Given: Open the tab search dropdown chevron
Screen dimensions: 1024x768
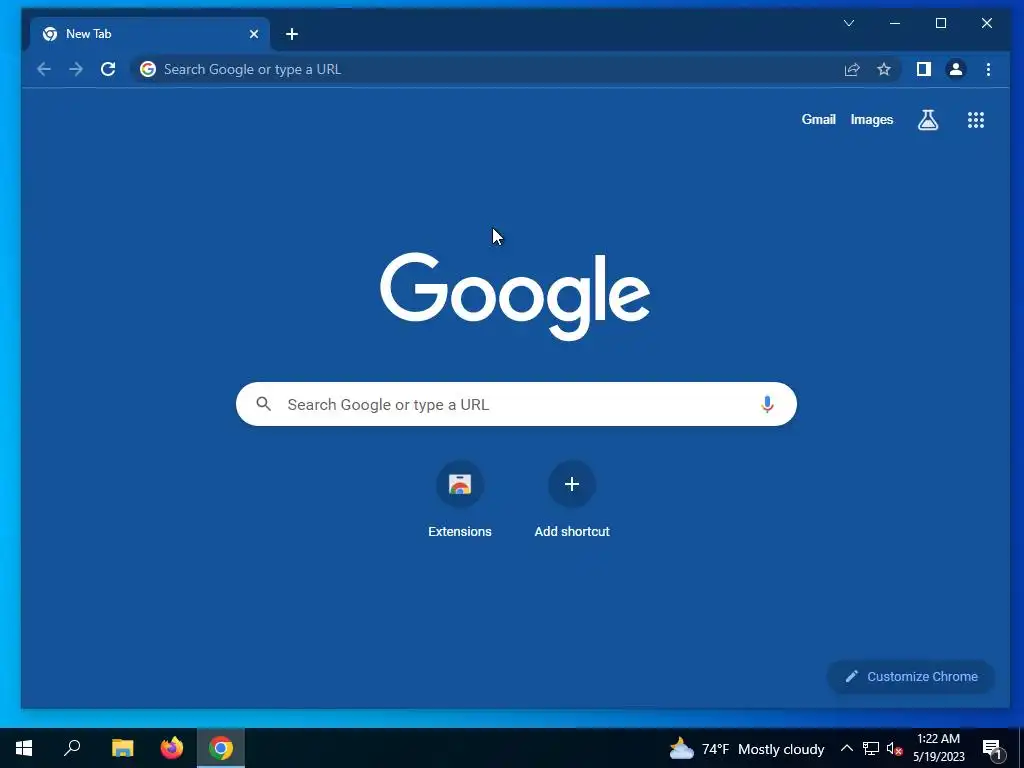Looking at the screenshot, I should [849, 24].
